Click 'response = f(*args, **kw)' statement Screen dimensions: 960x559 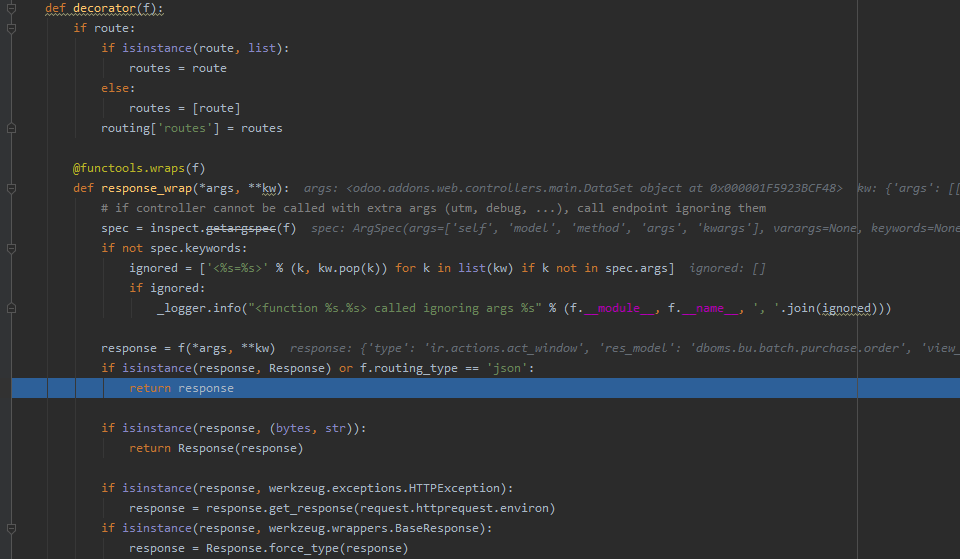[x=188, y=348]
